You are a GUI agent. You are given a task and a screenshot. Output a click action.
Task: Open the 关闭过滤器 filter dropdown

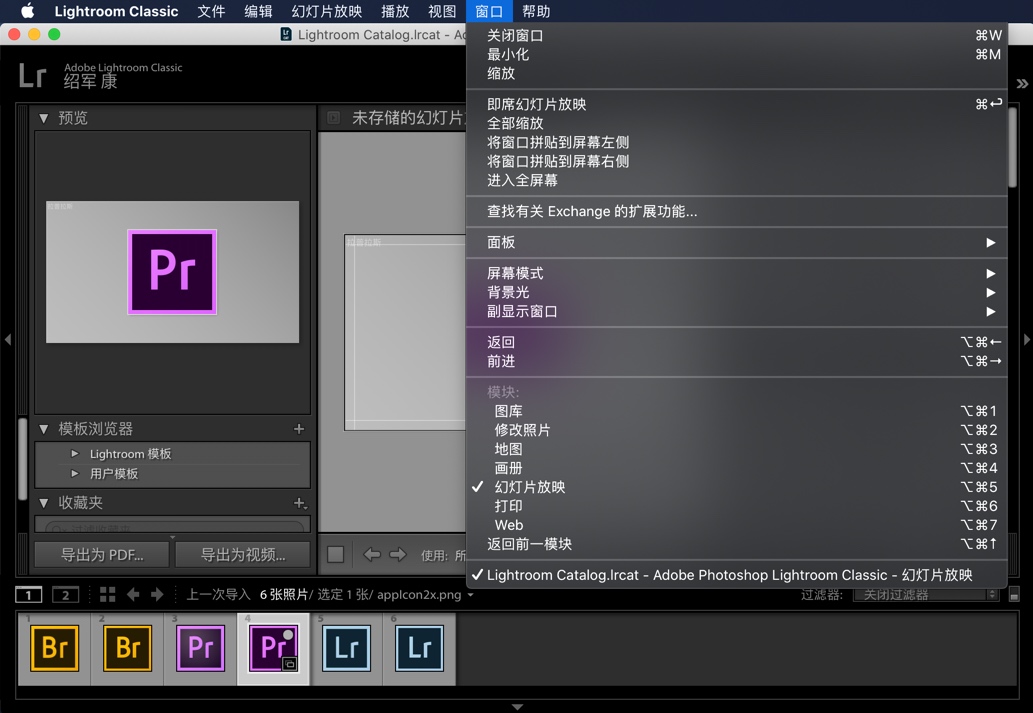(x=925, y=594)
